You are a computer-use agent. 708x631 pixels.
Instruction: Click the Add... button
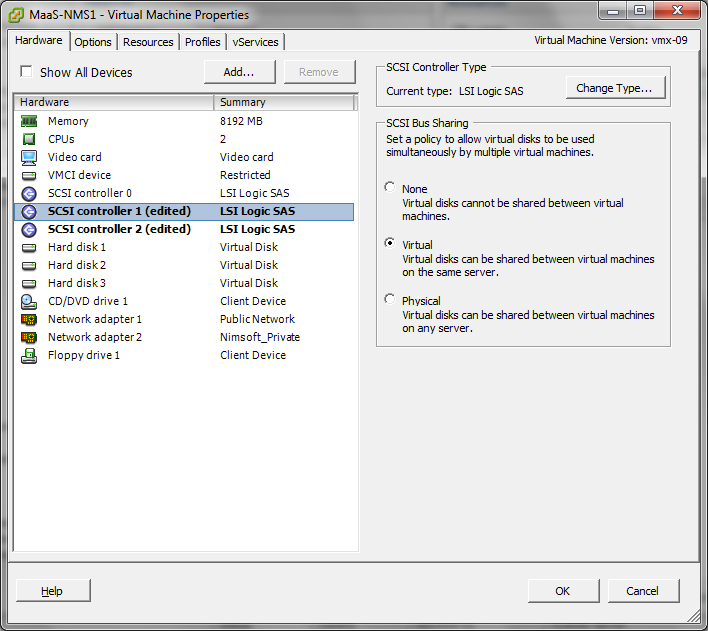239,72
